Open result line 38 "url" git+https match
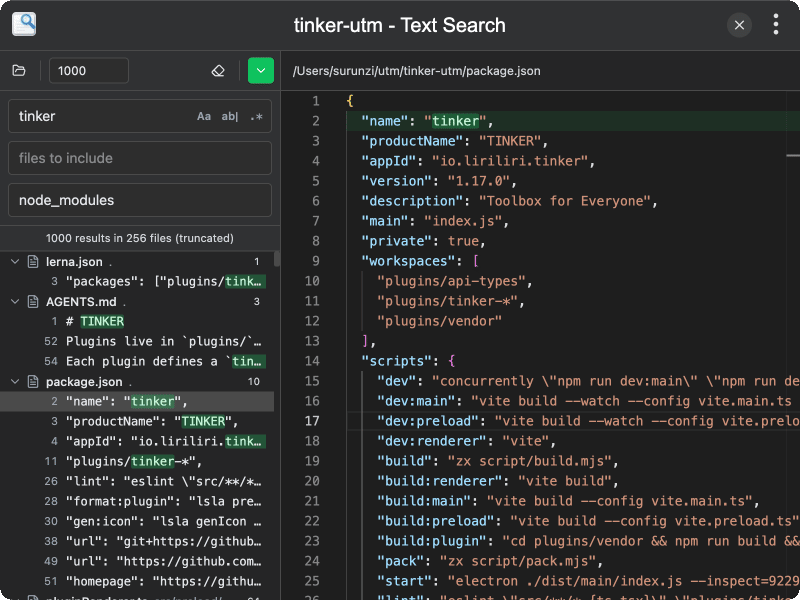The height and width of the screenshot is (600, 800). [x=137, y=541]
